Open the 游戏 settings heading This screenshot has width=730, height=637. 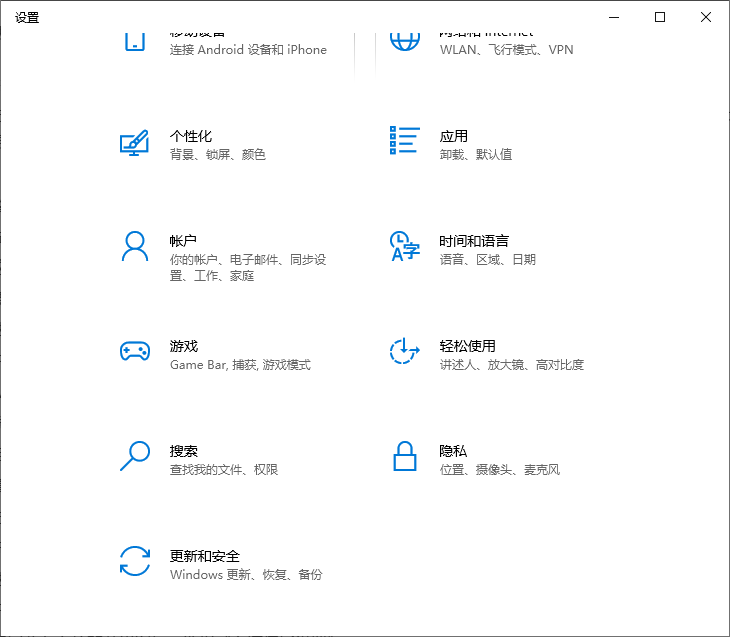184,346
